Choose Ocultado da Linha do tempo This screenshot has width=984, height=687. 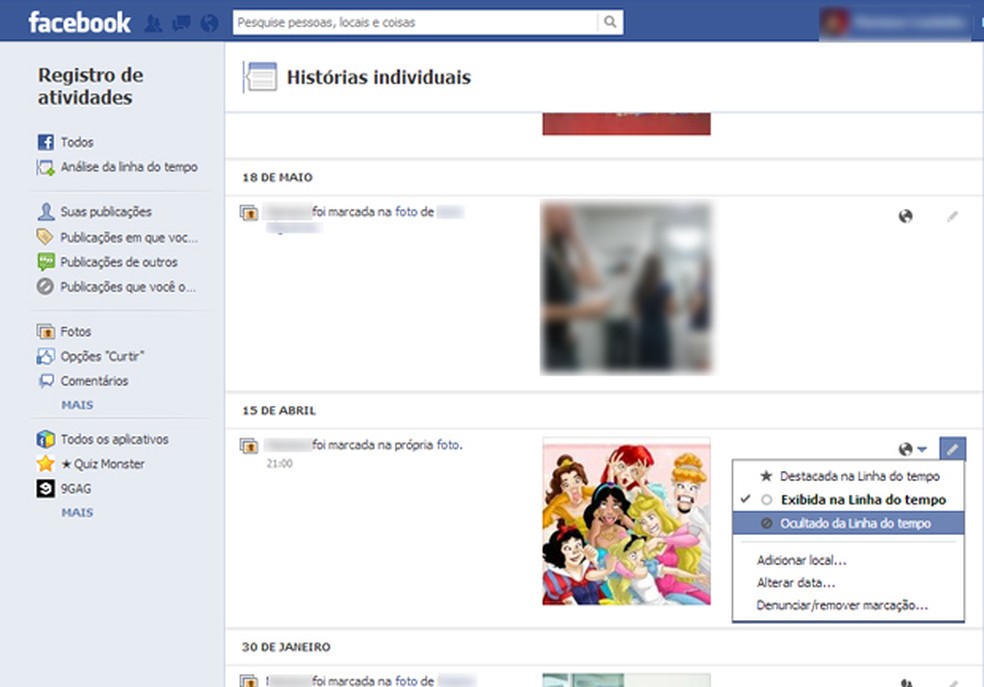tap(855, 523)
